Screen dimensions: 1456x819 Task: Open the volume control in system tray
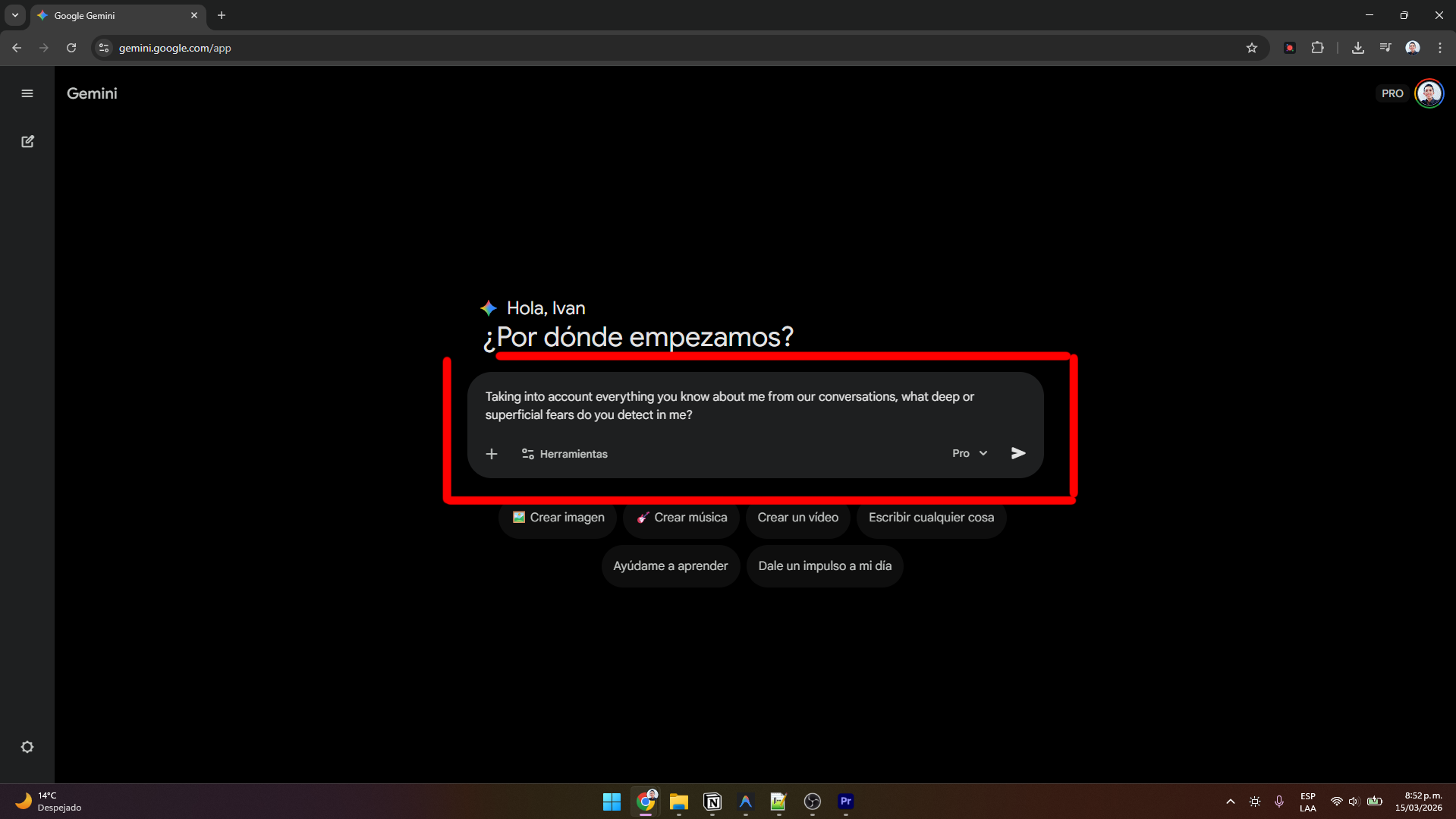click(1354, 802)
